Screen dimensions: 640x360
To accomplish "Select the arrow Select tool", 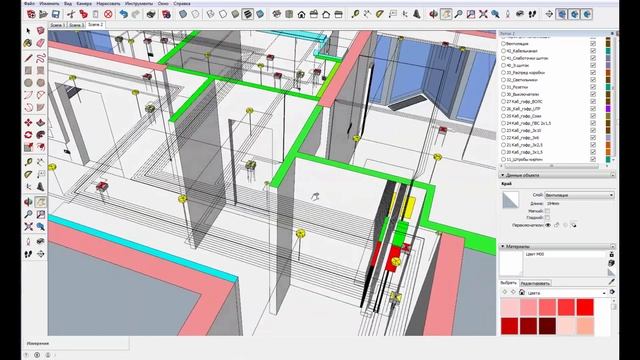I will click(x=28, y=31).
